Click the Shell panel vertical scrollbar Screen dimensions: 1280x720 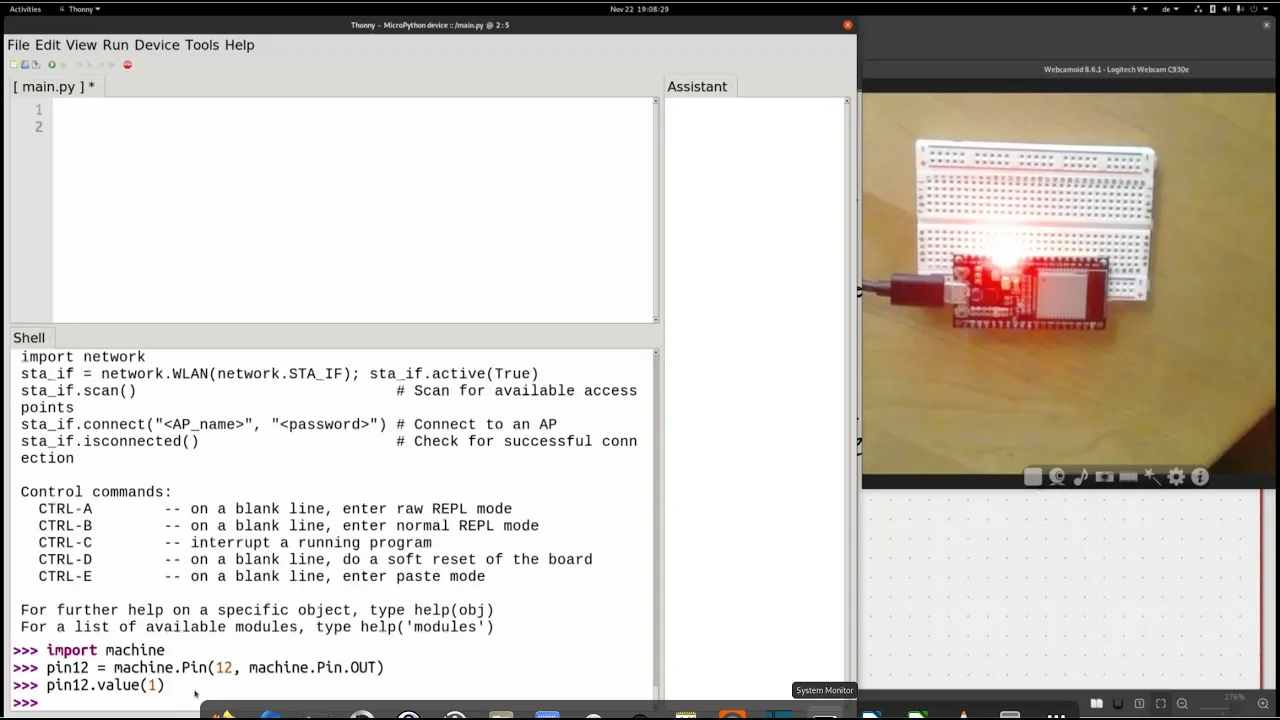pyautogui.click(x=656, y=525)
